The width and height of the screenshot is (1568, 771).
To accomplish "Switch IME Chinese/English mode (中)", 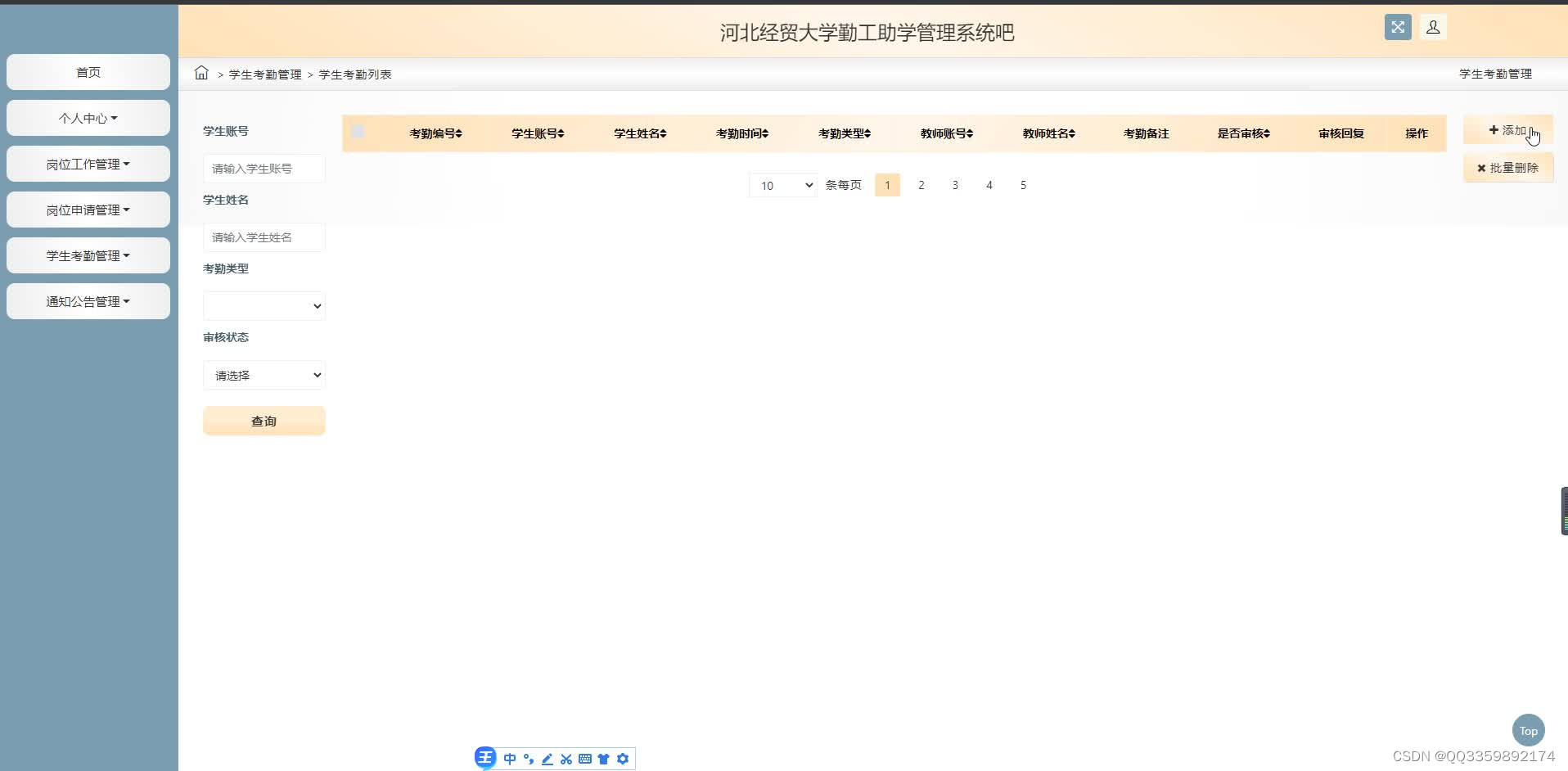I will 510,759.
